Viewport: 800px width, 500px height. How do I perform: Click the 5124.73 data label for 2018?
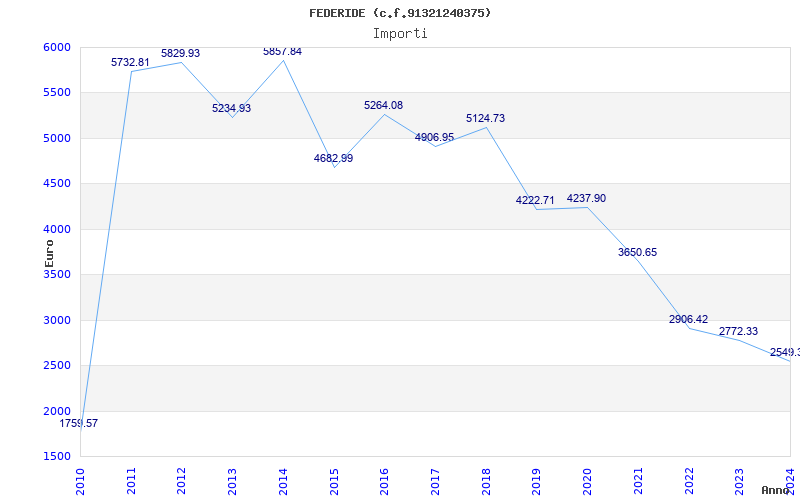click(x=485, y=118)
